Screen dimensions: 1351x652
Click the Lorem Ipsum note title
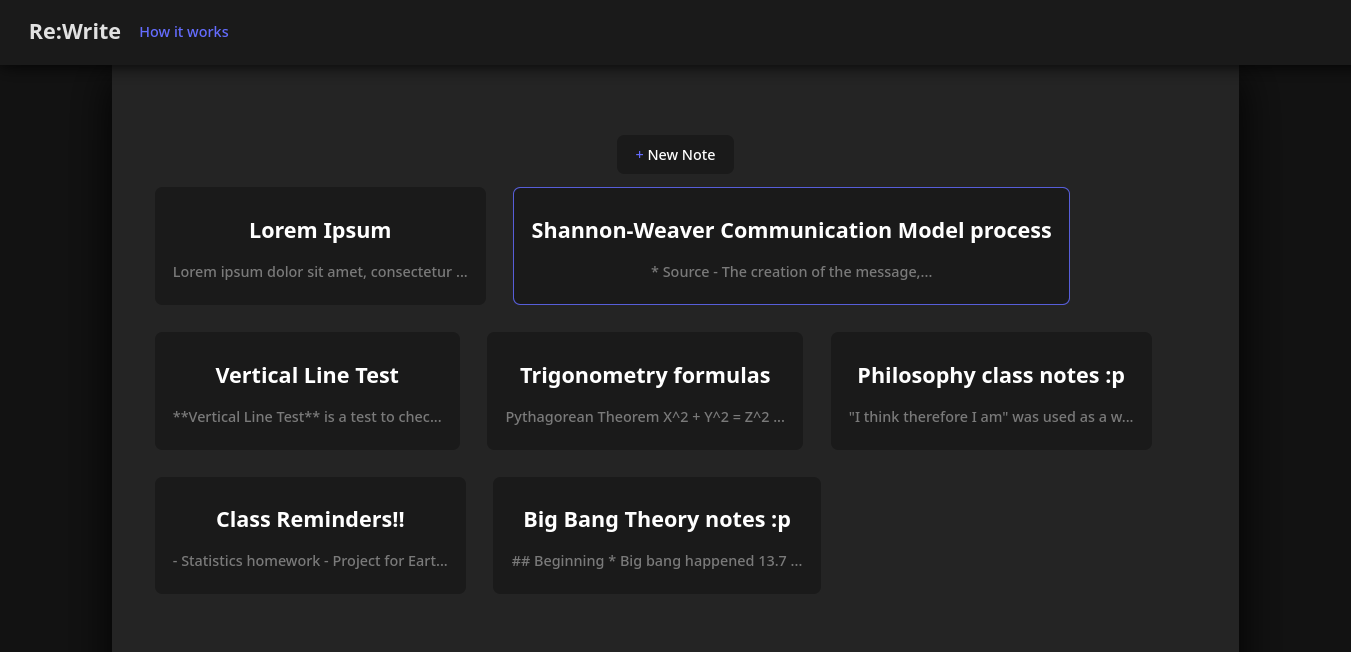pyautogui.click(x=320, y=230)
